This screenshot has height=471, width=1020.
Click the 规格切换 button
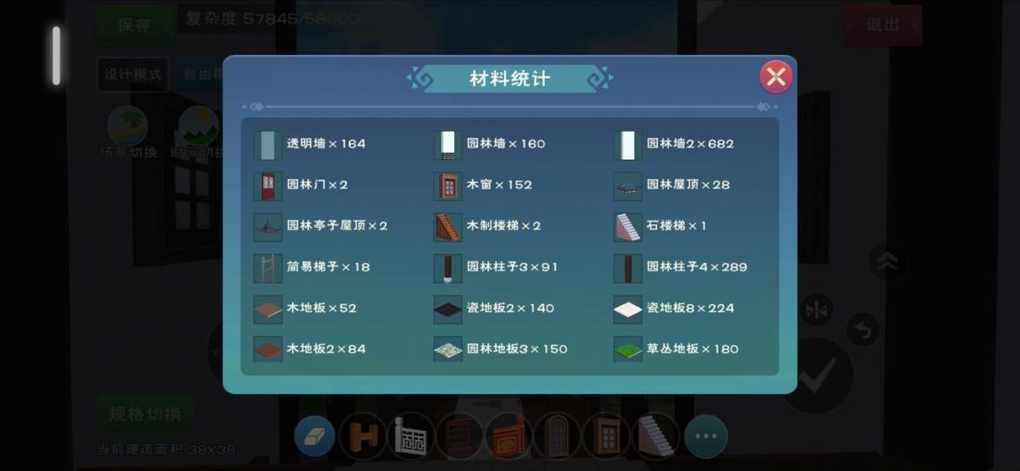pos(145,414)
